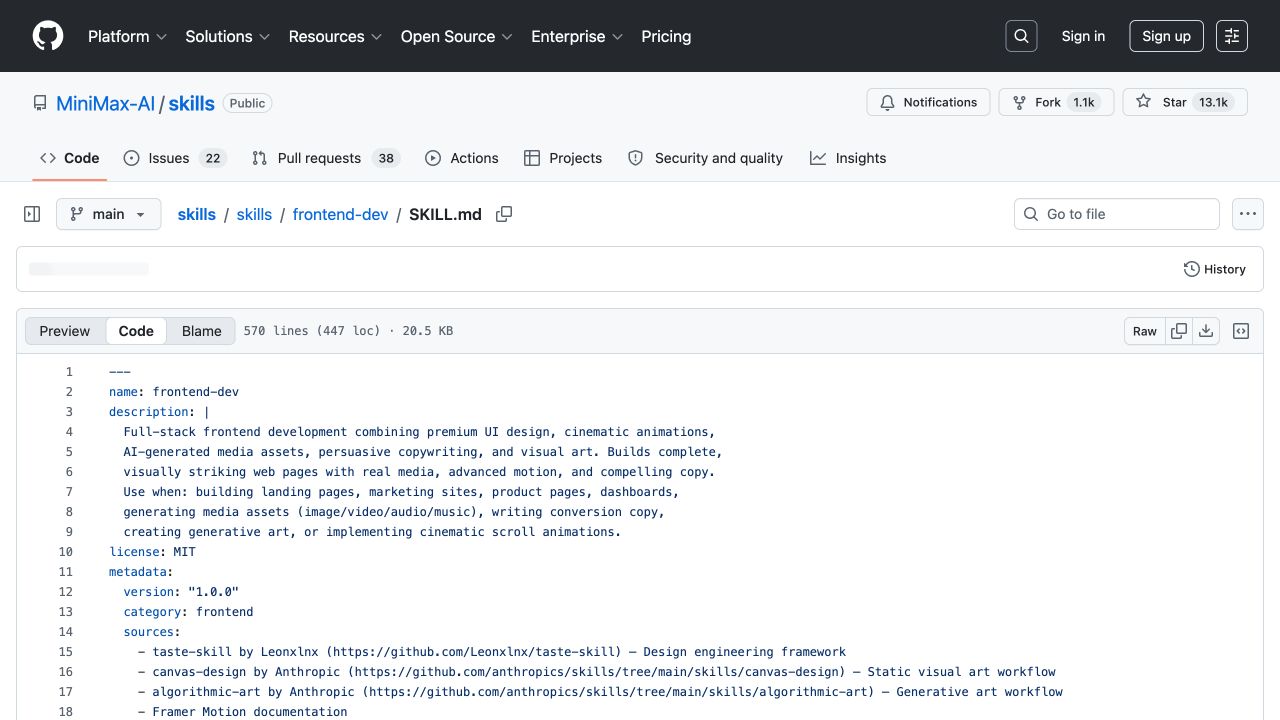
Task: Open the Insights tab
Action: pyautogui.click(x=848, y=158)
